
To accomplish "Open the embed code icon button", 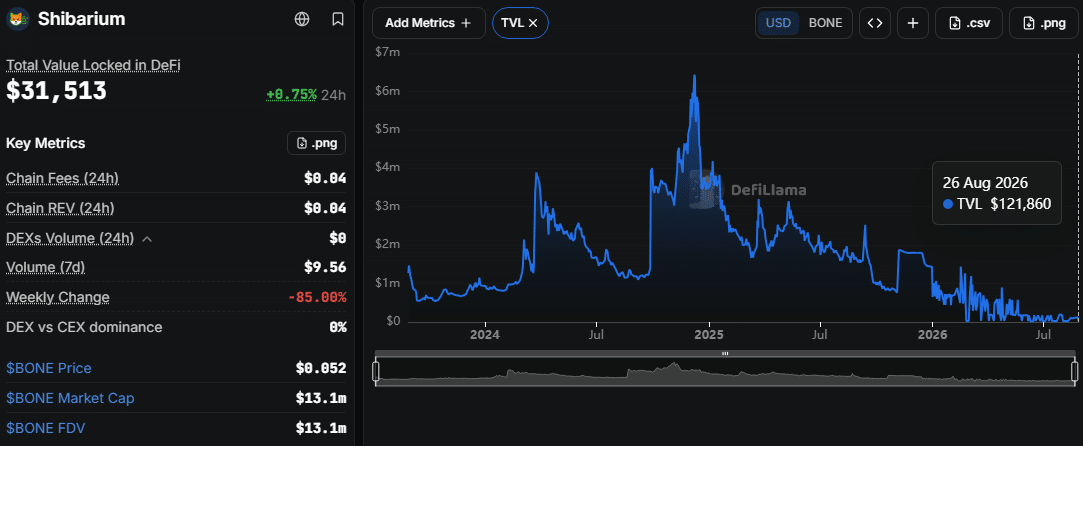I will click(x=874, y=23).
